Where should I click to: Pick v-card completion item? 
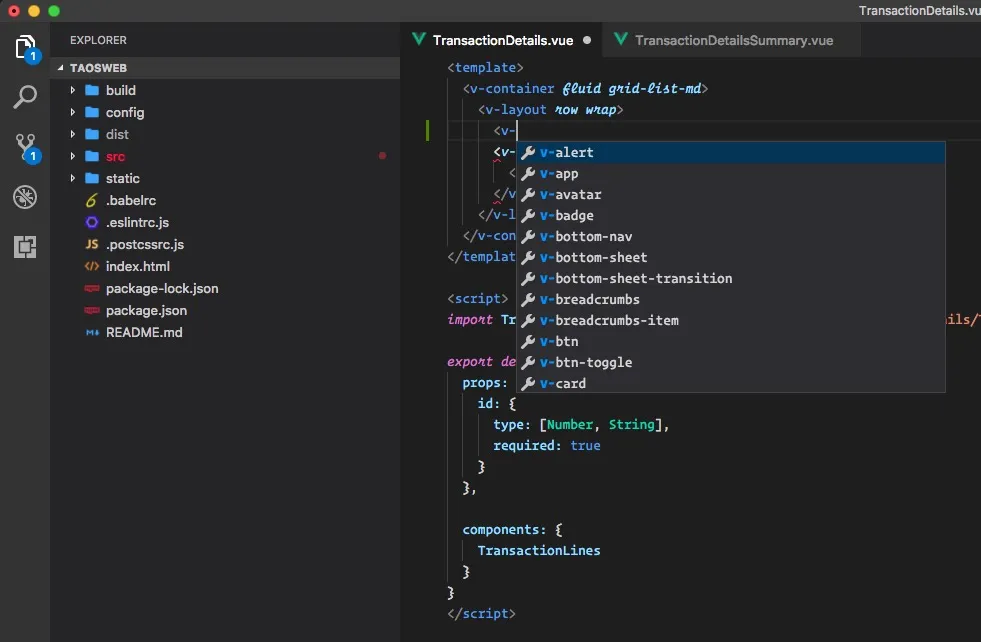point(730,383)
